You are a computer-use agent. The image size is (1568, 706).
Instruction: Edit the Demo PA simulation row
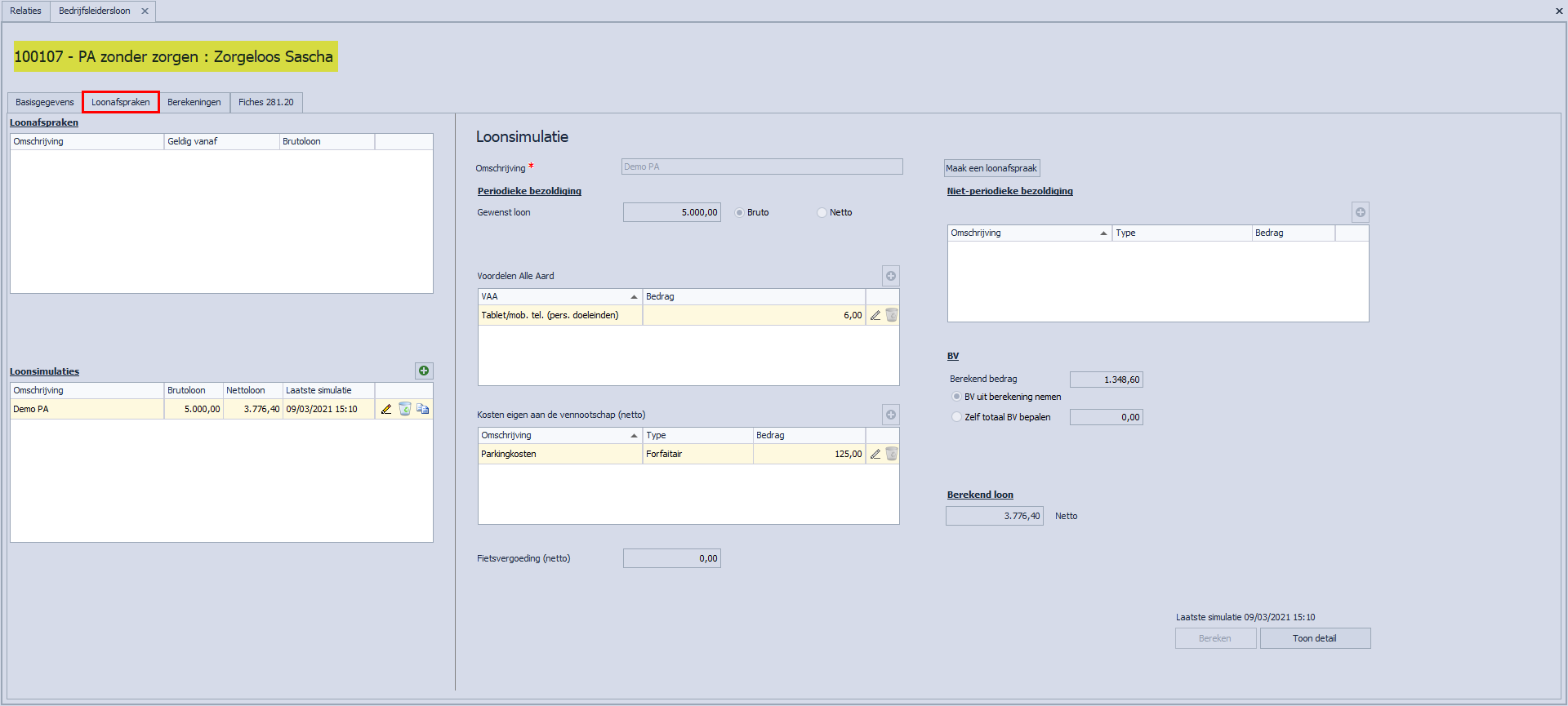(x=386, y=409)
